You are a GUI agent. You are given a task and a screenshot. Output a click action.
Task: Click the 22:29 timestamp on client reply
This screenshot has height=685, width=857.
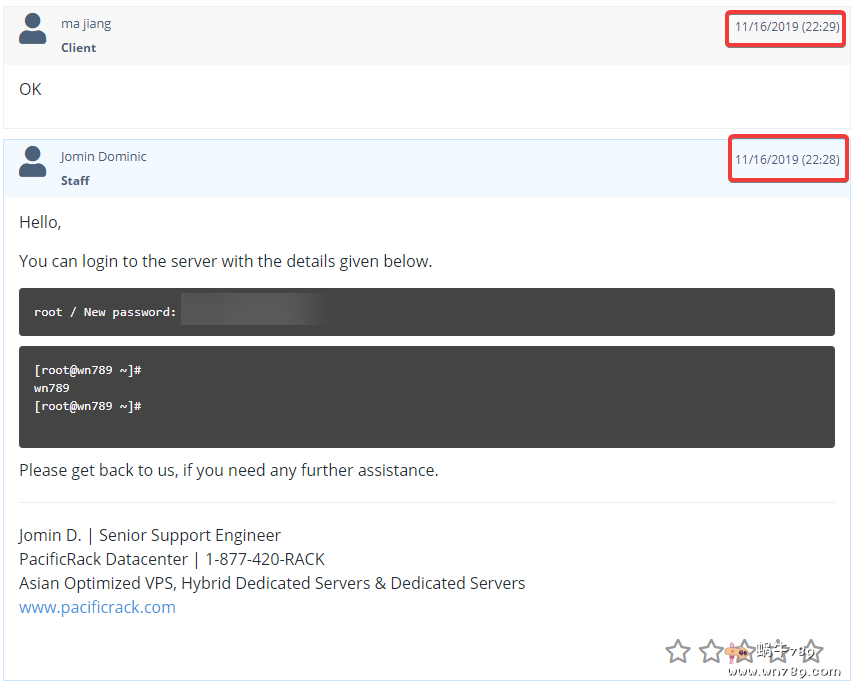(x=787, y=27)
